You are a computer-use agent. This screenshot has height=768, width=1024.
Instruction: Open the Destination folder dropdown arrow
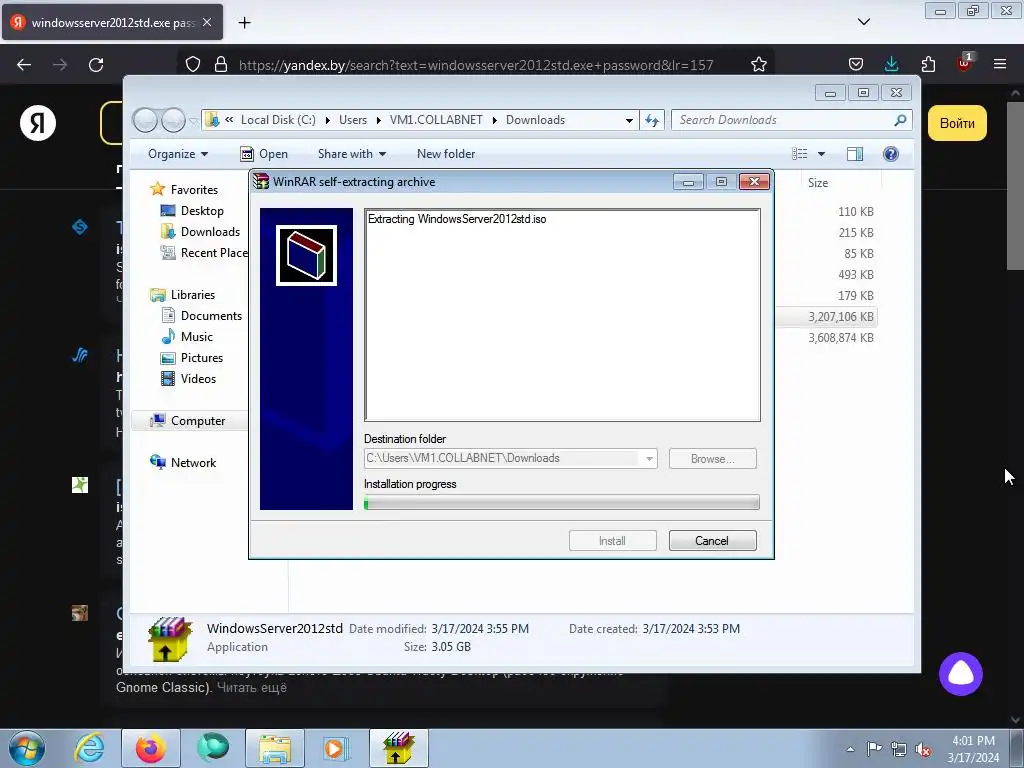click(649, 458)
